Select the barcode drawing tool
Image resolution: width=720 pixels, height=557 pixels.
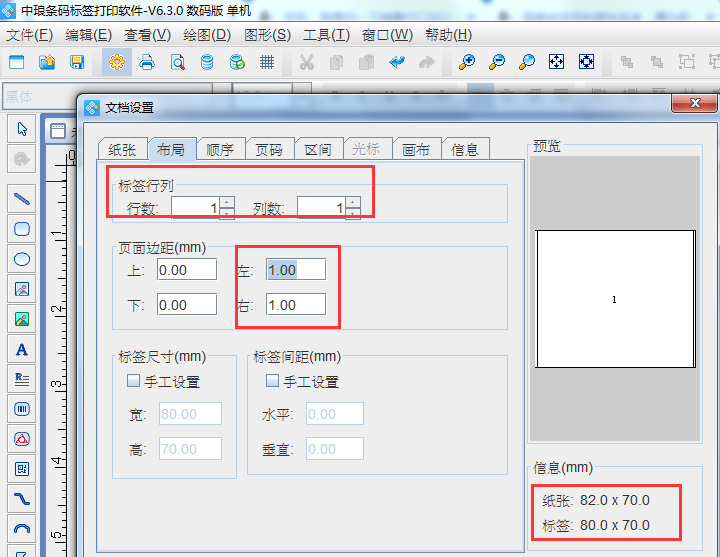tap(21, 409)
